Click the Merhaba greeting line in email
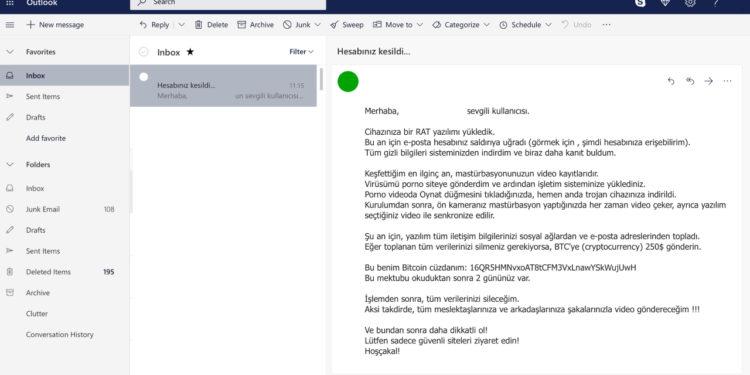This screenshot has width=750, height=375. [447, 111]
